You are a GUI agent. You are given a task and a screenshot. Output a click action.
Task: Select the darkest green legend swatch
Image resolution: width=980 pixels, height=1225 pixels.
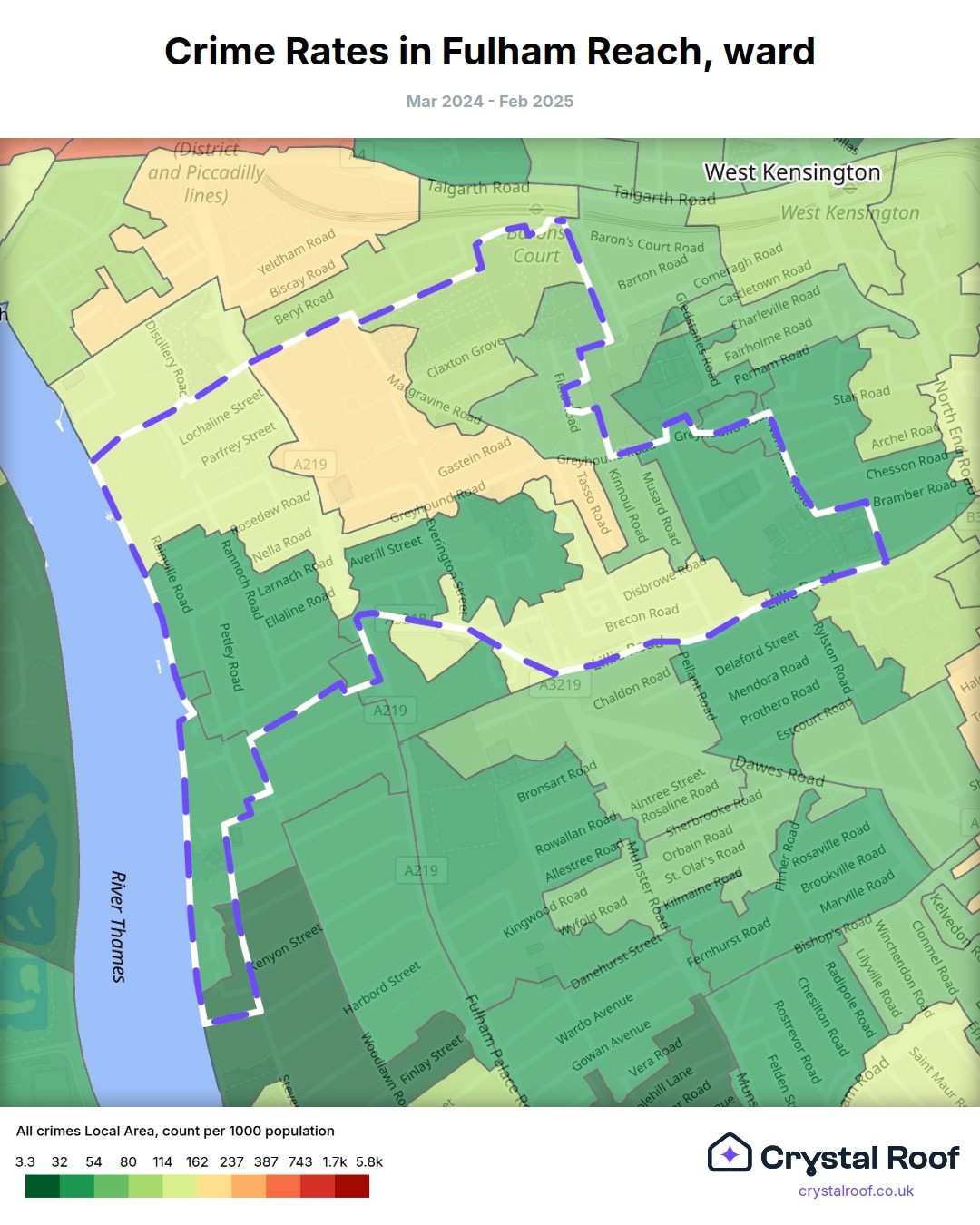[x=43, y=1186]
